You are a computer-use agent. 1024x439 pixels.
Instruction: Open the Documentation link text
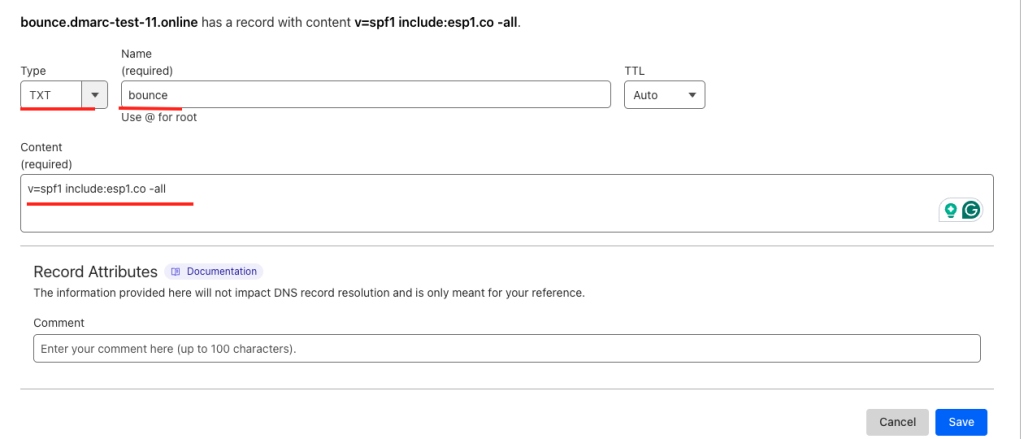(x=222, y=271)
